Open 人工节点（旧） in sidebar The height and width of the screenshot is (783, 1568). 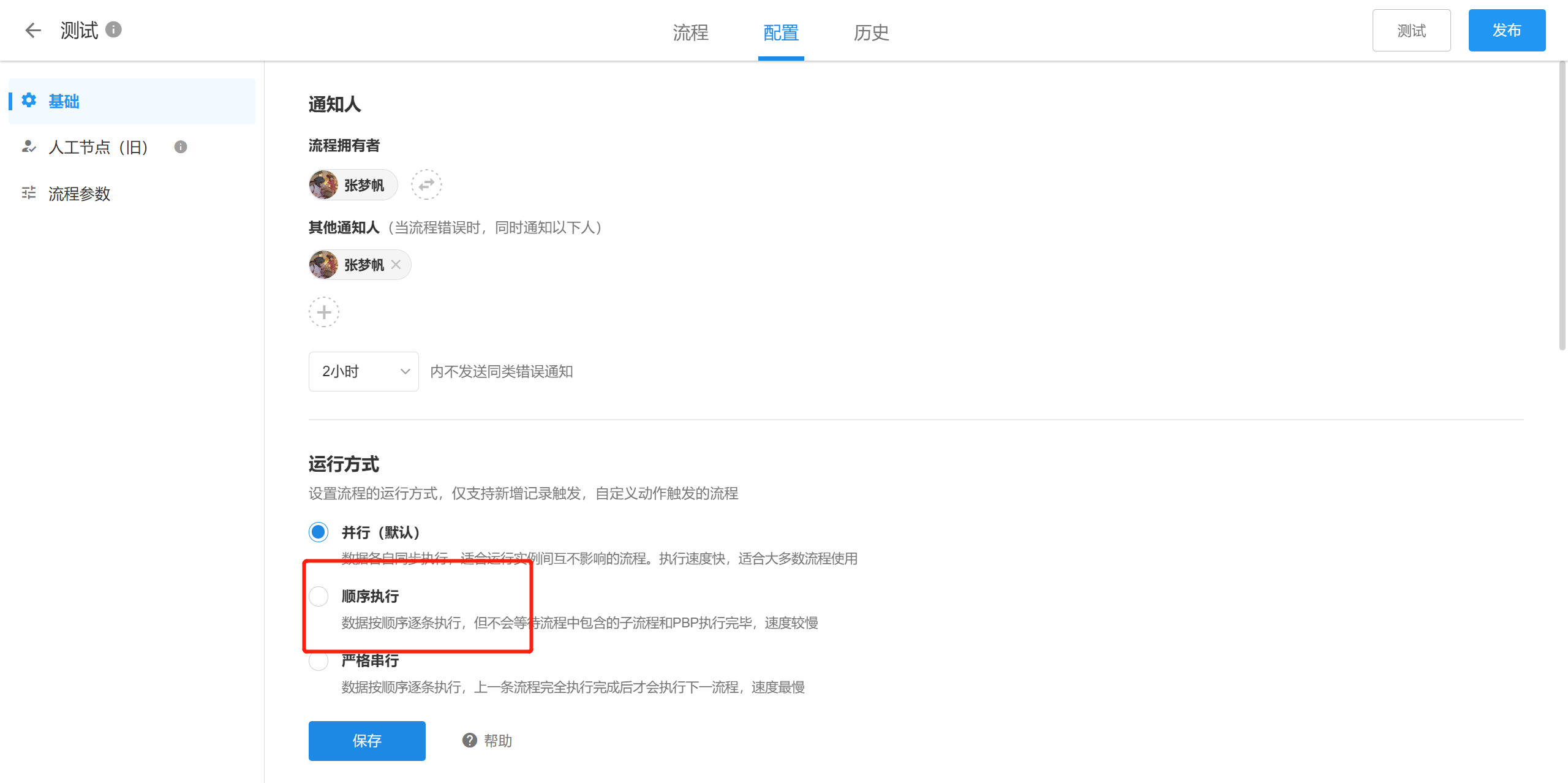click(98, 147)
